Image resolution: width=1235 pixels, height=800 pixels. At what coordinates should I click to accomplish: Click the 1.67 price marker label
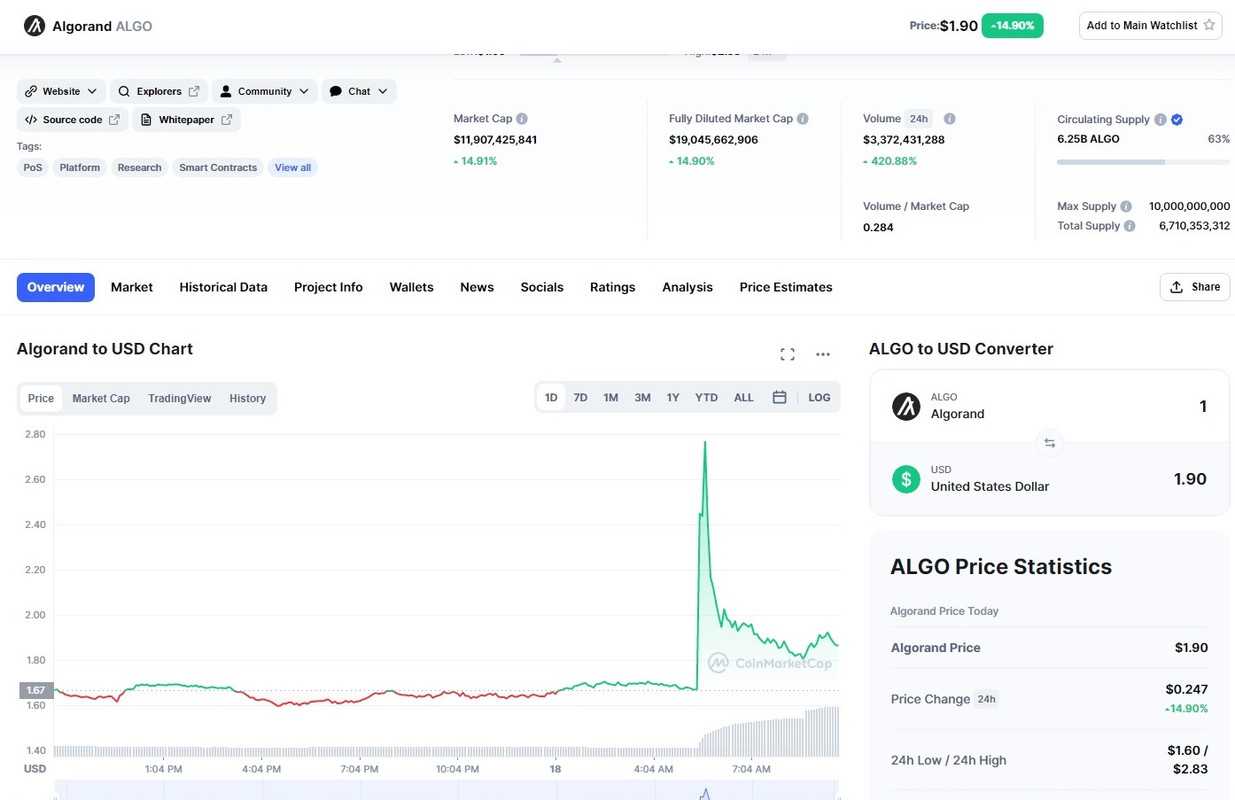35,690
